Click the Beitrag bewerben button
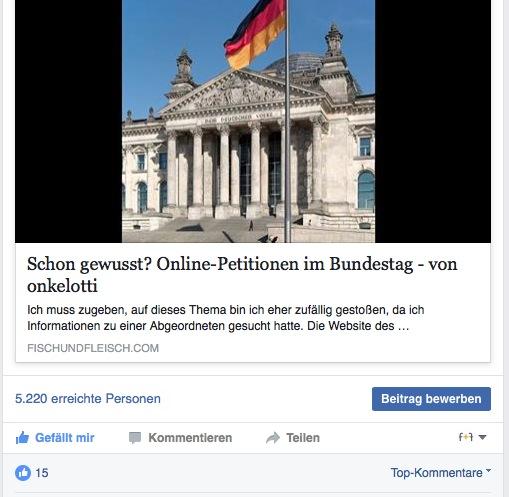The height and width of the screenshot is (497, 509). (x=431, y=399)
